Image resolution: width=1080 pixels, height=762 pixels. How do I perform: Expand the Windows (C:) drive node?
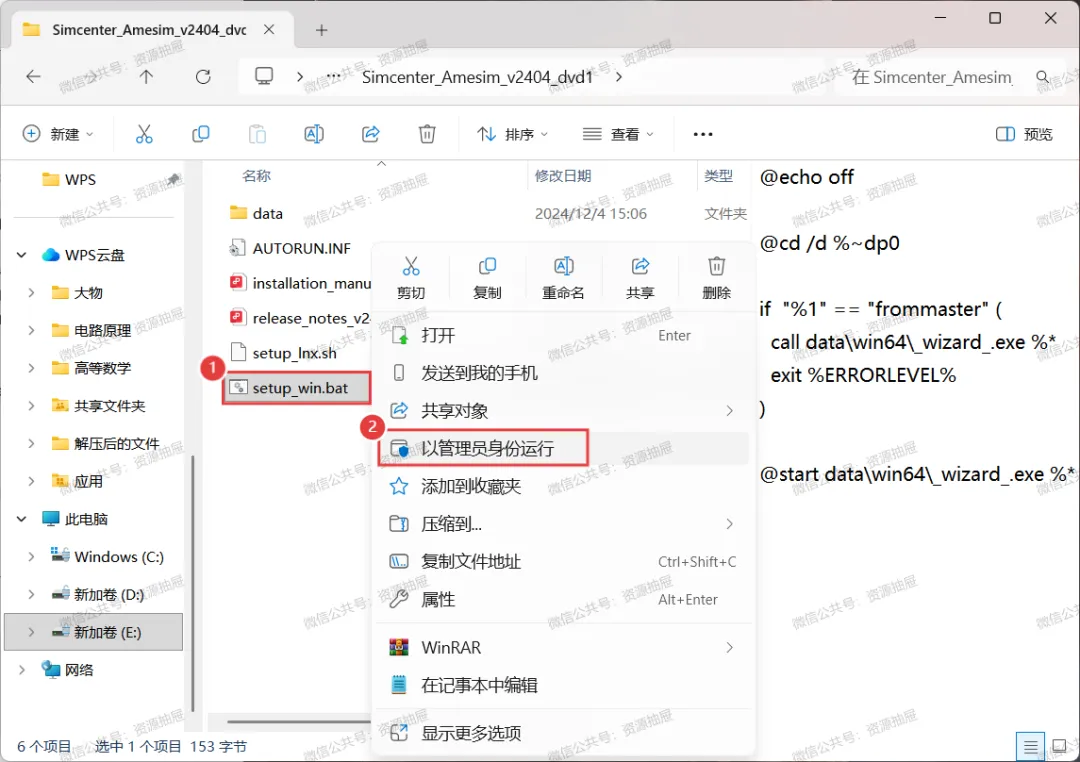pos(31,557)
